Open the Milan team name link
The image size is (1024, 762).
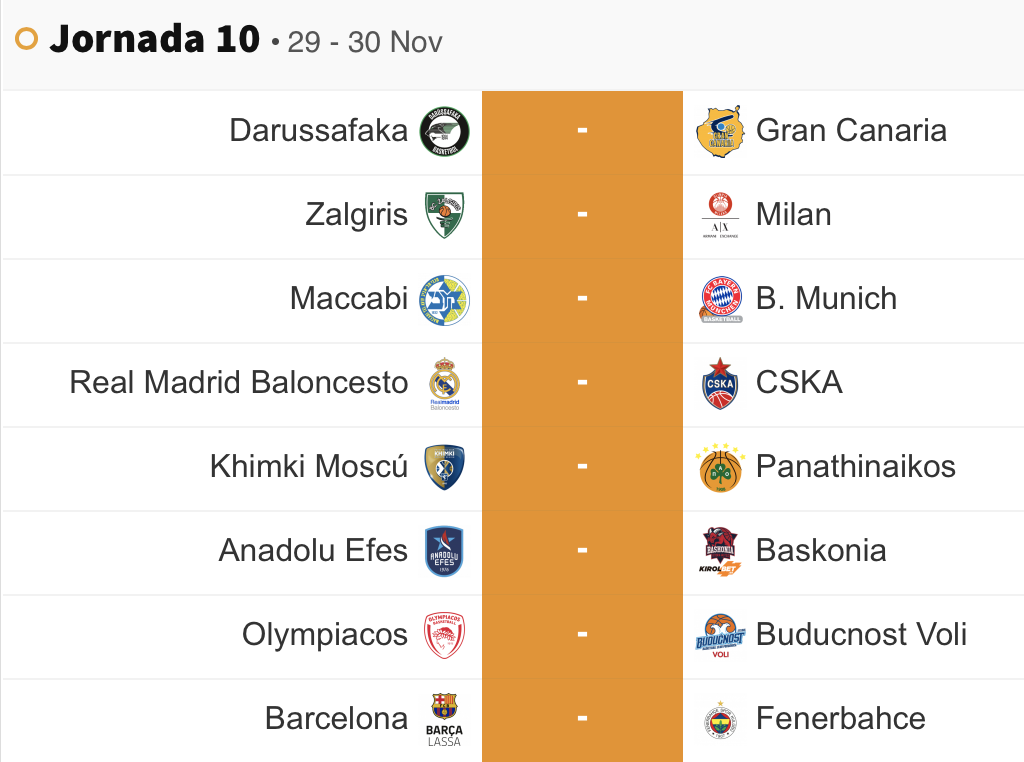tap(793, 215)
